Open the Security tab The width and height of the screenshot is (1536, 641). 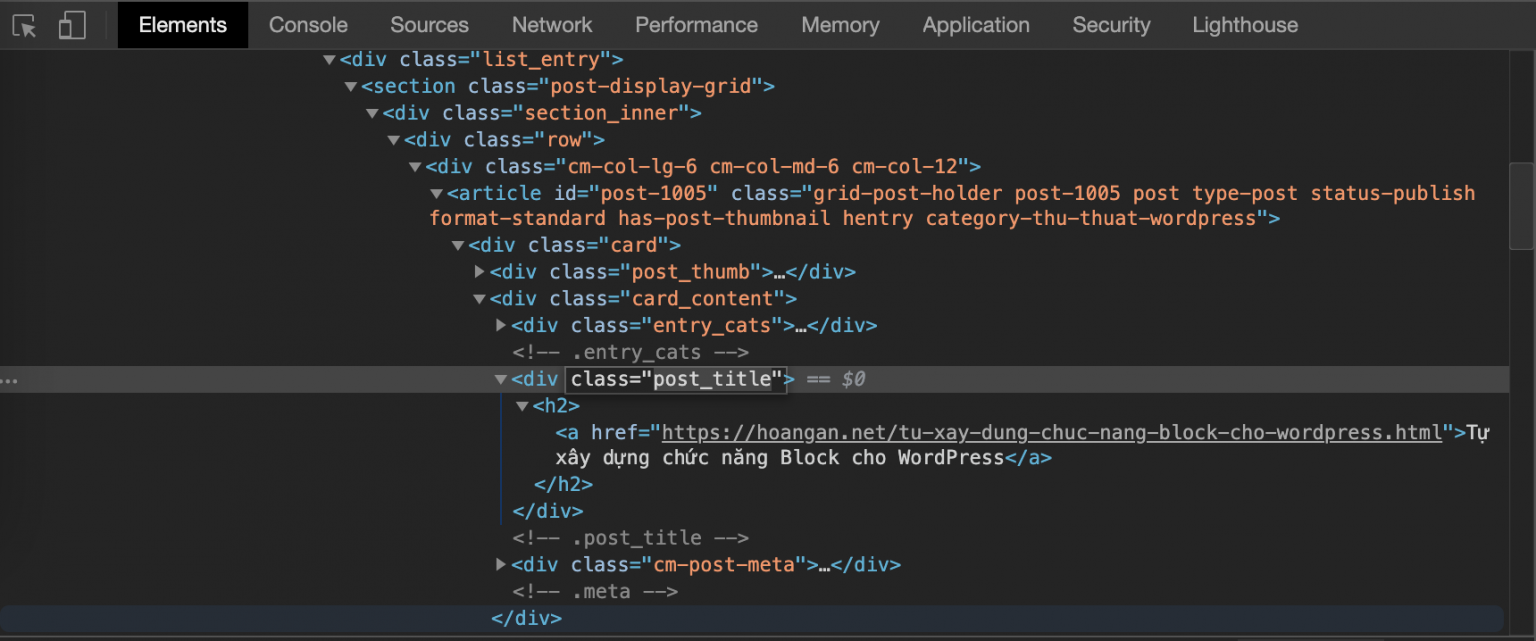[x=1111, y=25]
